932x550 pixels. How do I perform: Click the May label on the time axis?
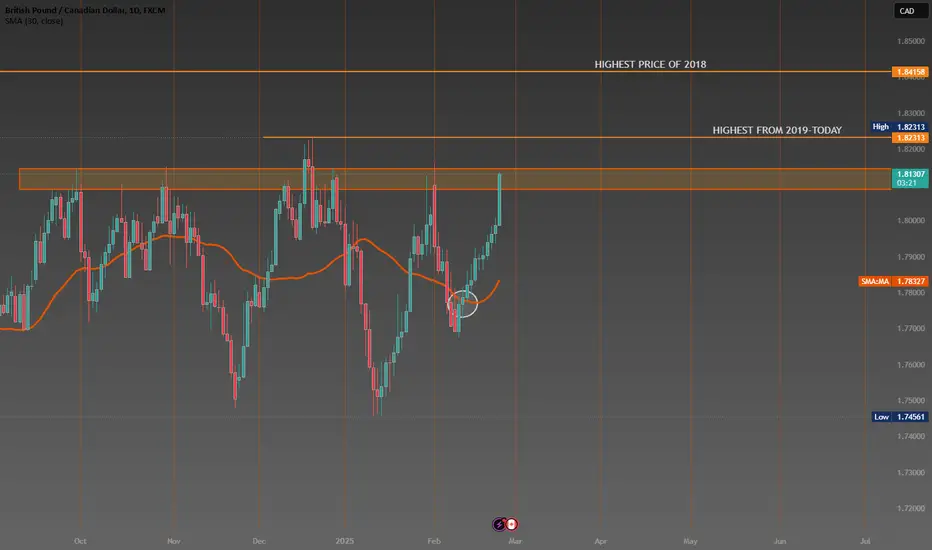pyautogui.click(x=690, y=541)
